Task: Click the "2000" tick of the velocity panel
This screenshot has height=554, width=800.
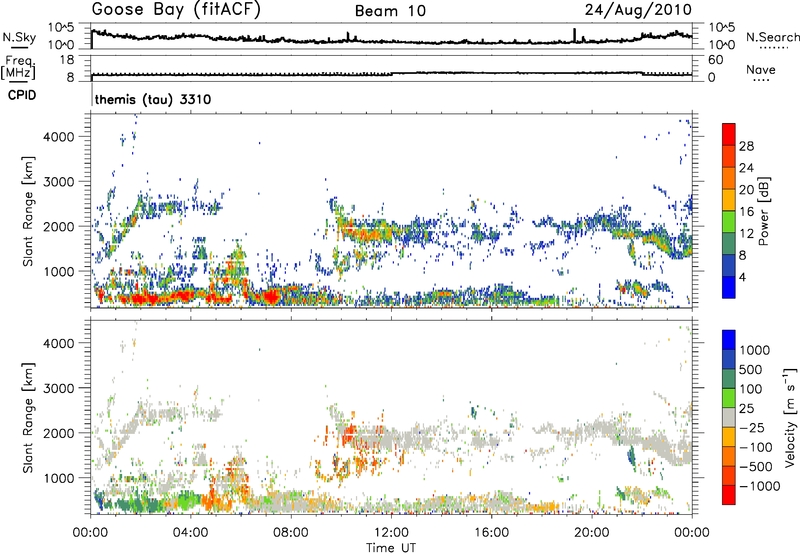Action: click(x=59, y=433)
